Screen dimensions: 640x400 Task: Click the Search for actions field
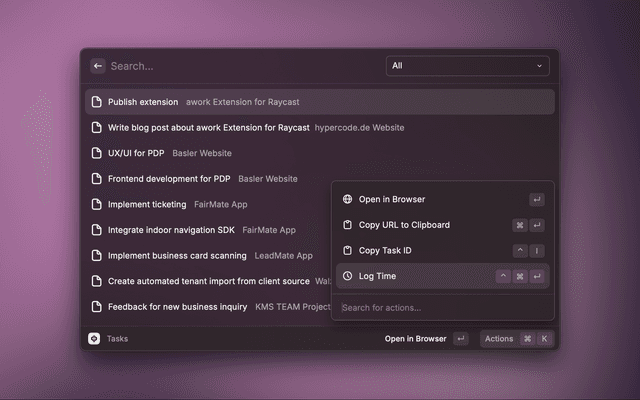(x=440, y=307)
